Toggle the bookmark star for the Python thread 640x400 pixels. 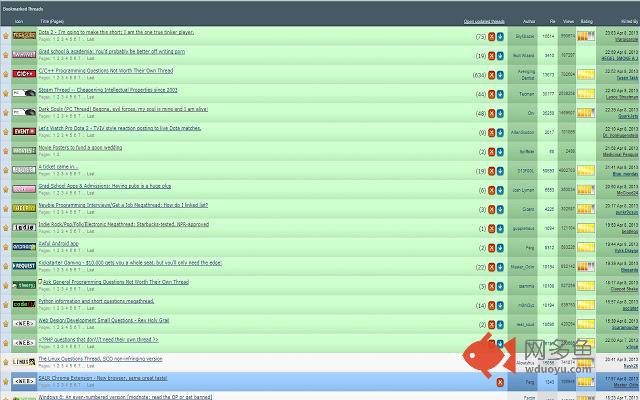click(5, 304)
